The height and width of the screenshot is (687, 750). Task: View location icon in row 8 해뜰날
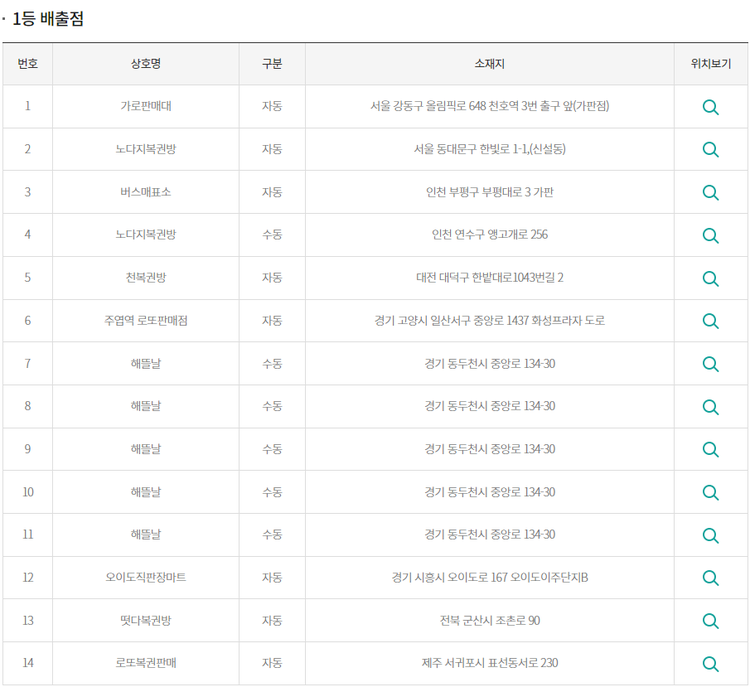[710, 407]
